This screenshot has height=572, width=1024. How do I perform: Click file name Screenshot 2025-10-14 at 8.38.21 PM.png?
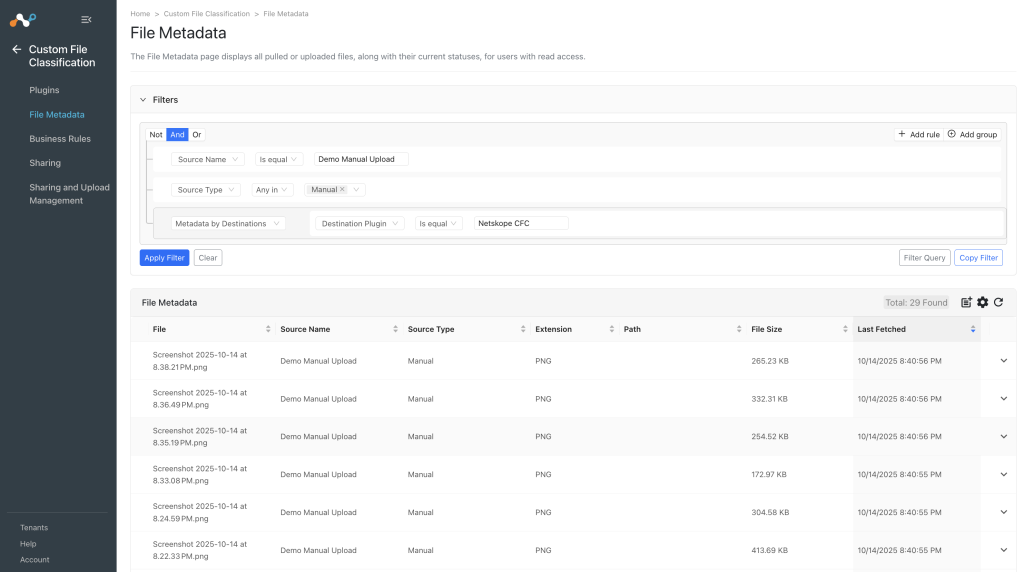(x=200, y=361)
